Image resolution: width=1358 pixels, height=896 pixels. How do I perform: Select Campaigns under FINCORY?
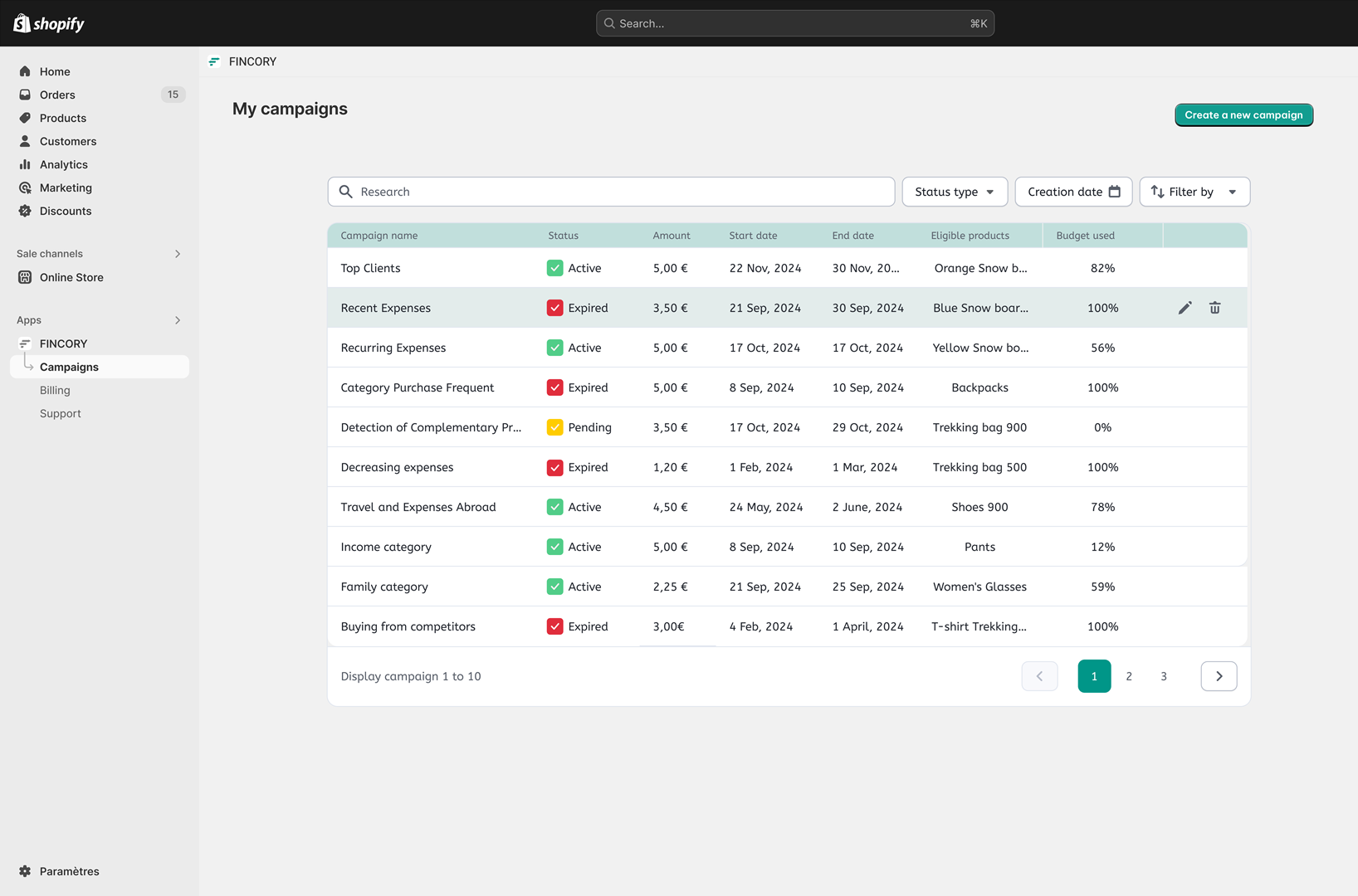(100, 367)
